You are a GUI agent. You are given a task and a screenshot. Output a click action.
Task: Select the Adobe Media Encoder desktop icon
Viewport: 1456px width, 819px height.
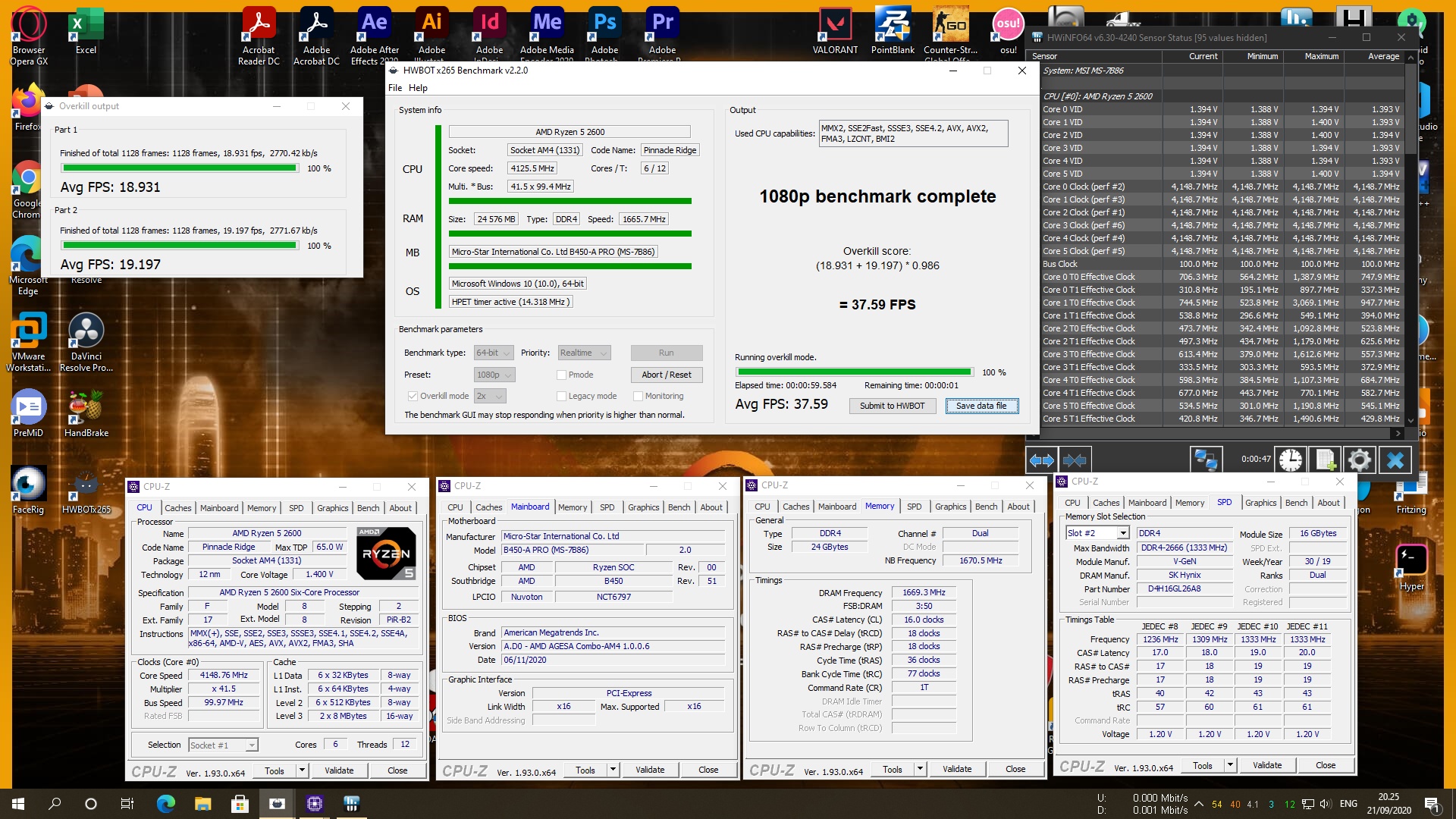pyautogui.click(x=547, y=34)
